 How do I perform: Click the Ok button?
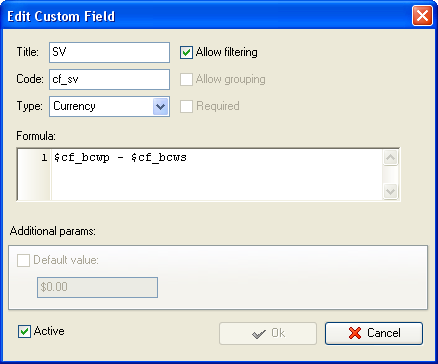pyautogui.click(x=268, y=333)
